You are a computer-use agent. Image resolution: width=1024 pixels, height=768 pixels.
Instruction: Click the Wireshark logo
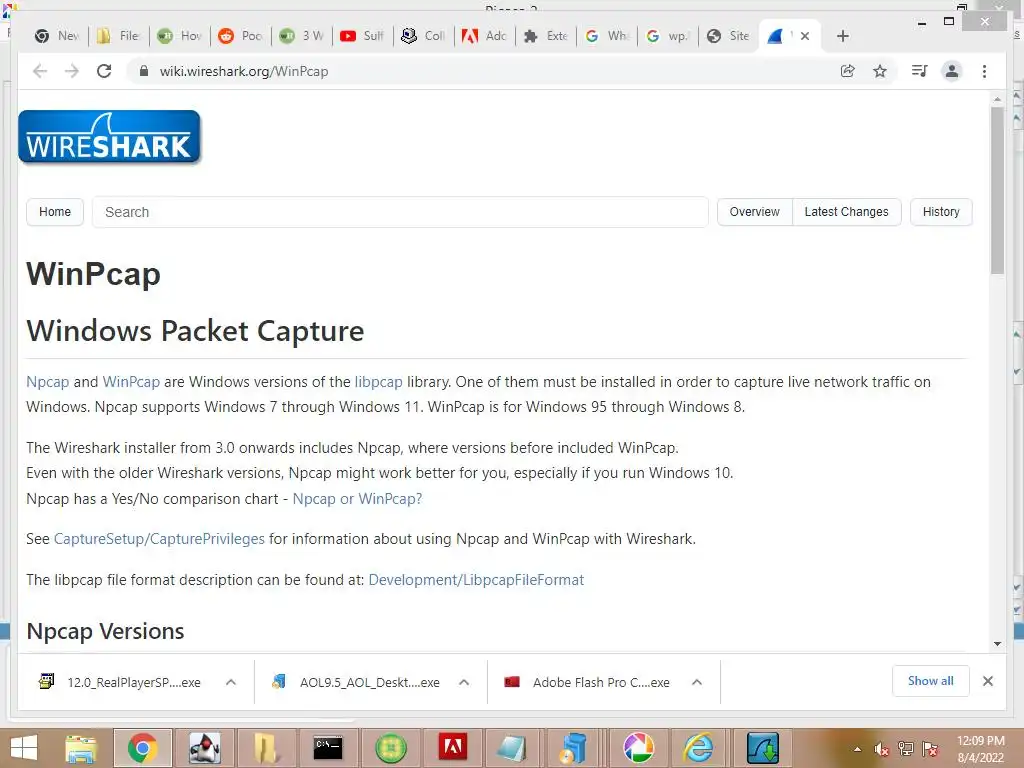pos(110,136)
